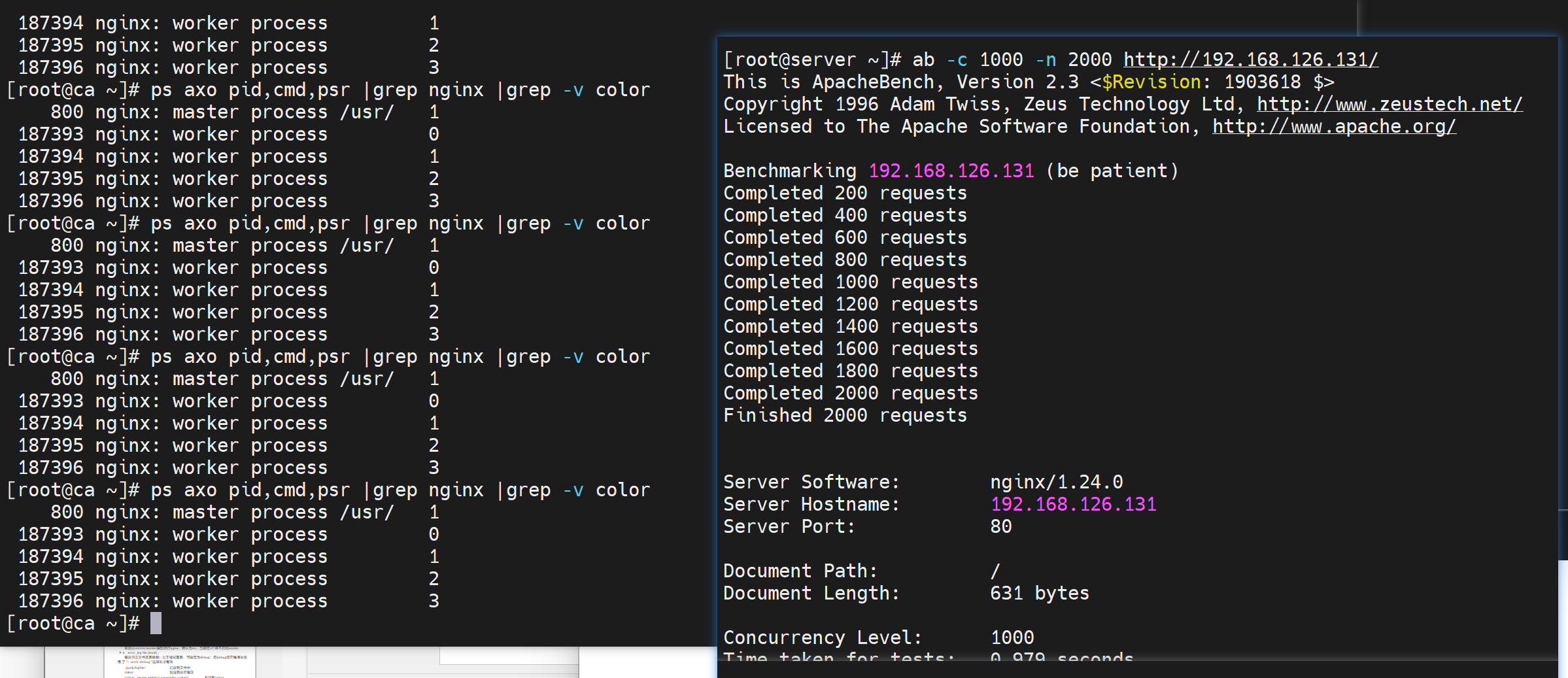Image resolution: width=1568 pixels, height=678 pixels.
Task: Click the blinking cursor at empty root@ca prompt
Action: point(156,623)
